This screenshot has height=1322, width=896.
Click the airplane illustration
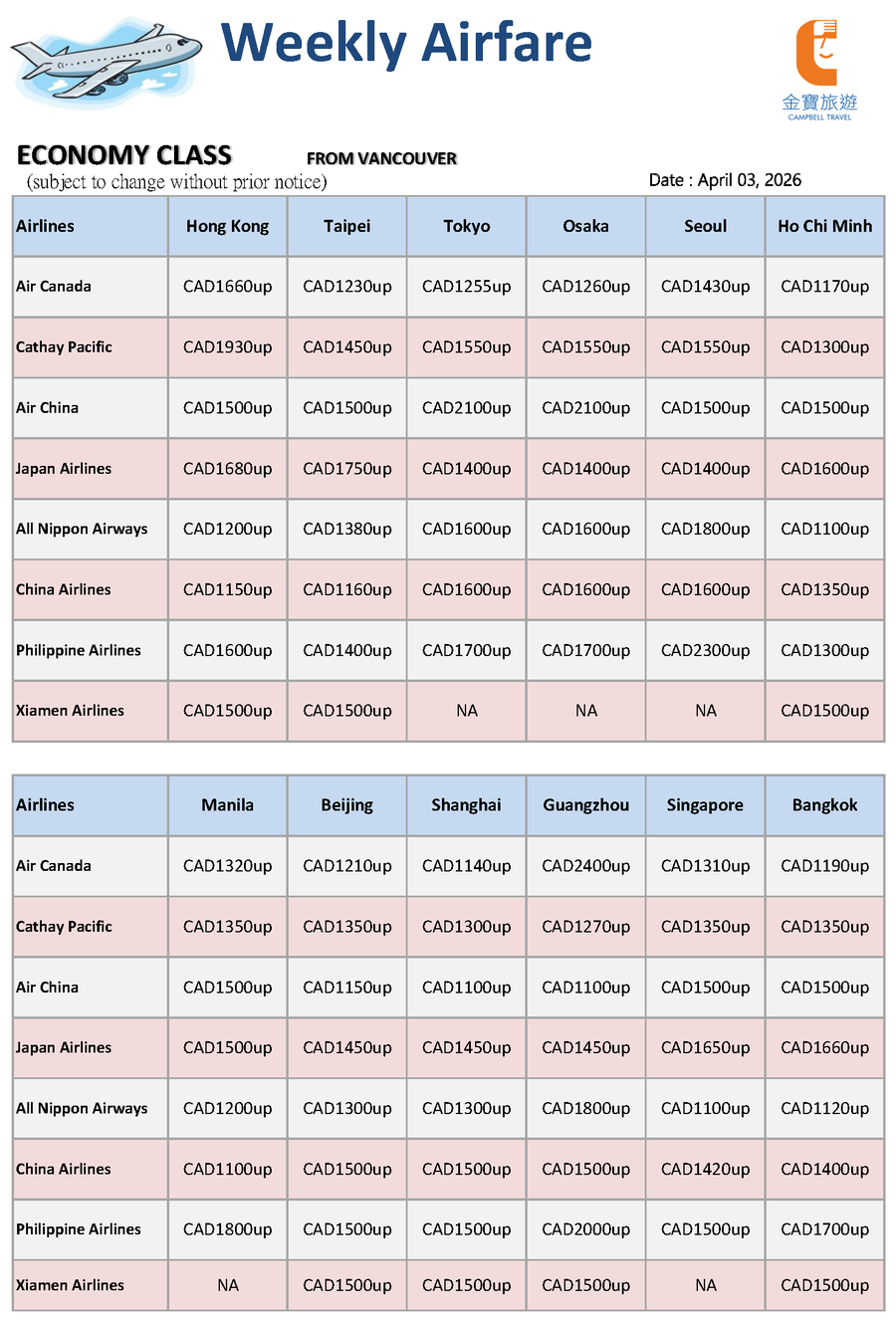click(x=105, y=62)
